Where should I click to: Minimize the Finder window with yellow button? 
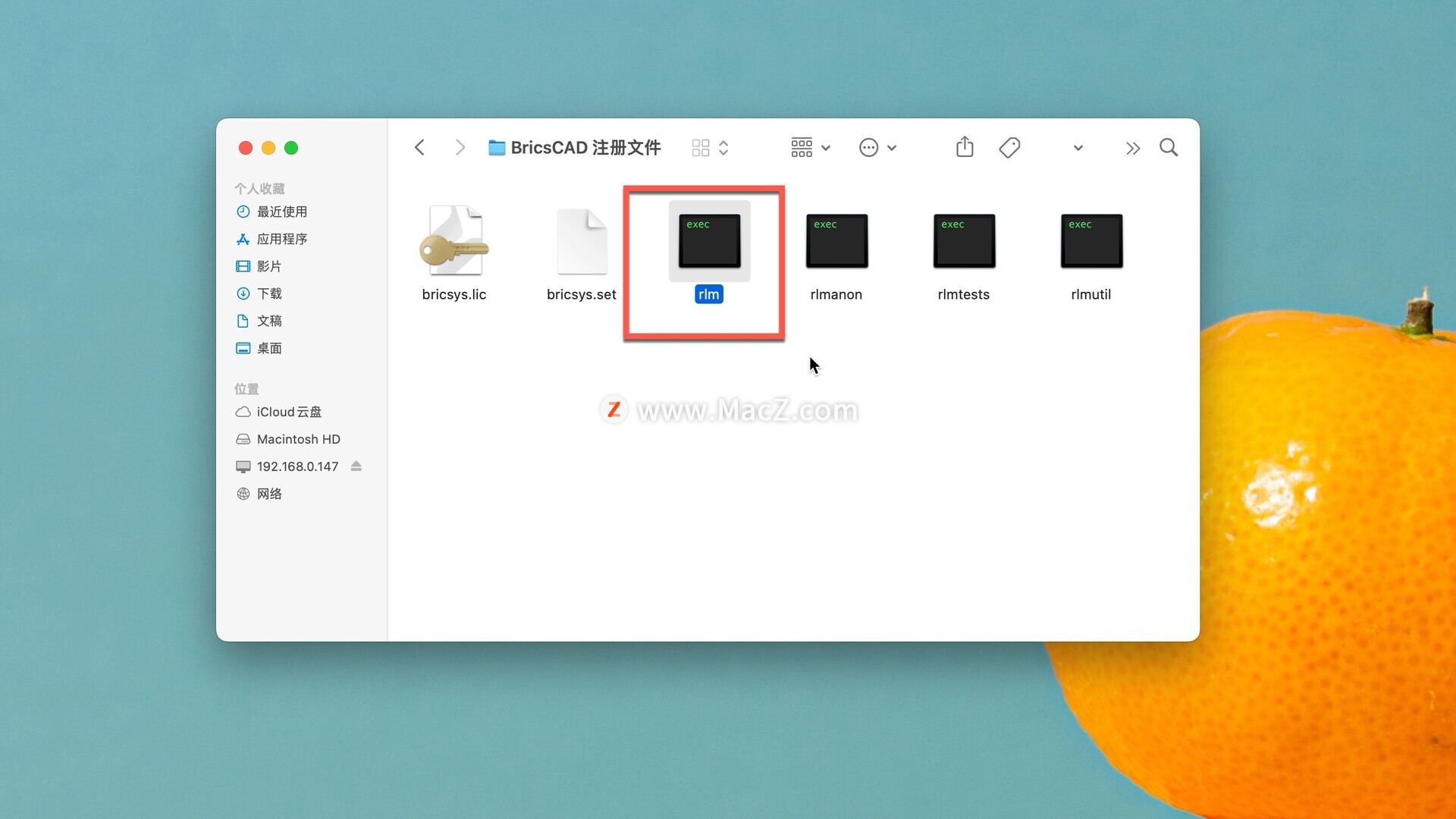pos(268,148)
